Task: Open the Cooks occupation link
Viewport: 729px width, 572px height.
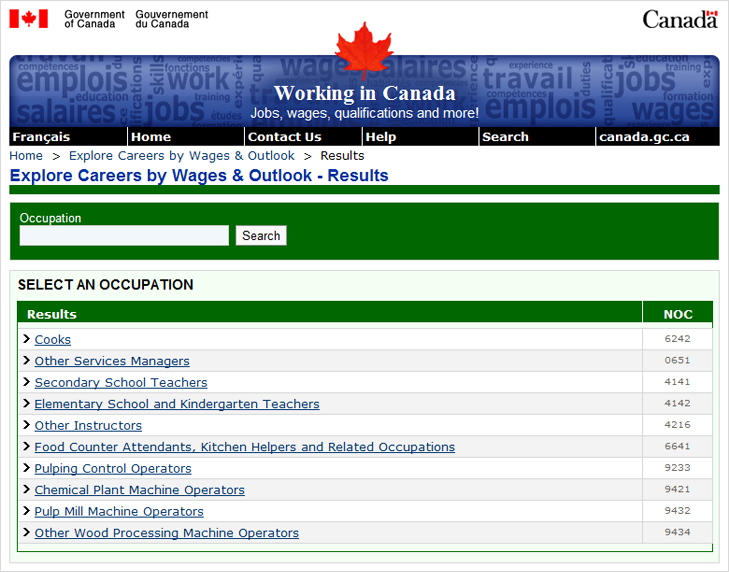Action: [53, 340]
